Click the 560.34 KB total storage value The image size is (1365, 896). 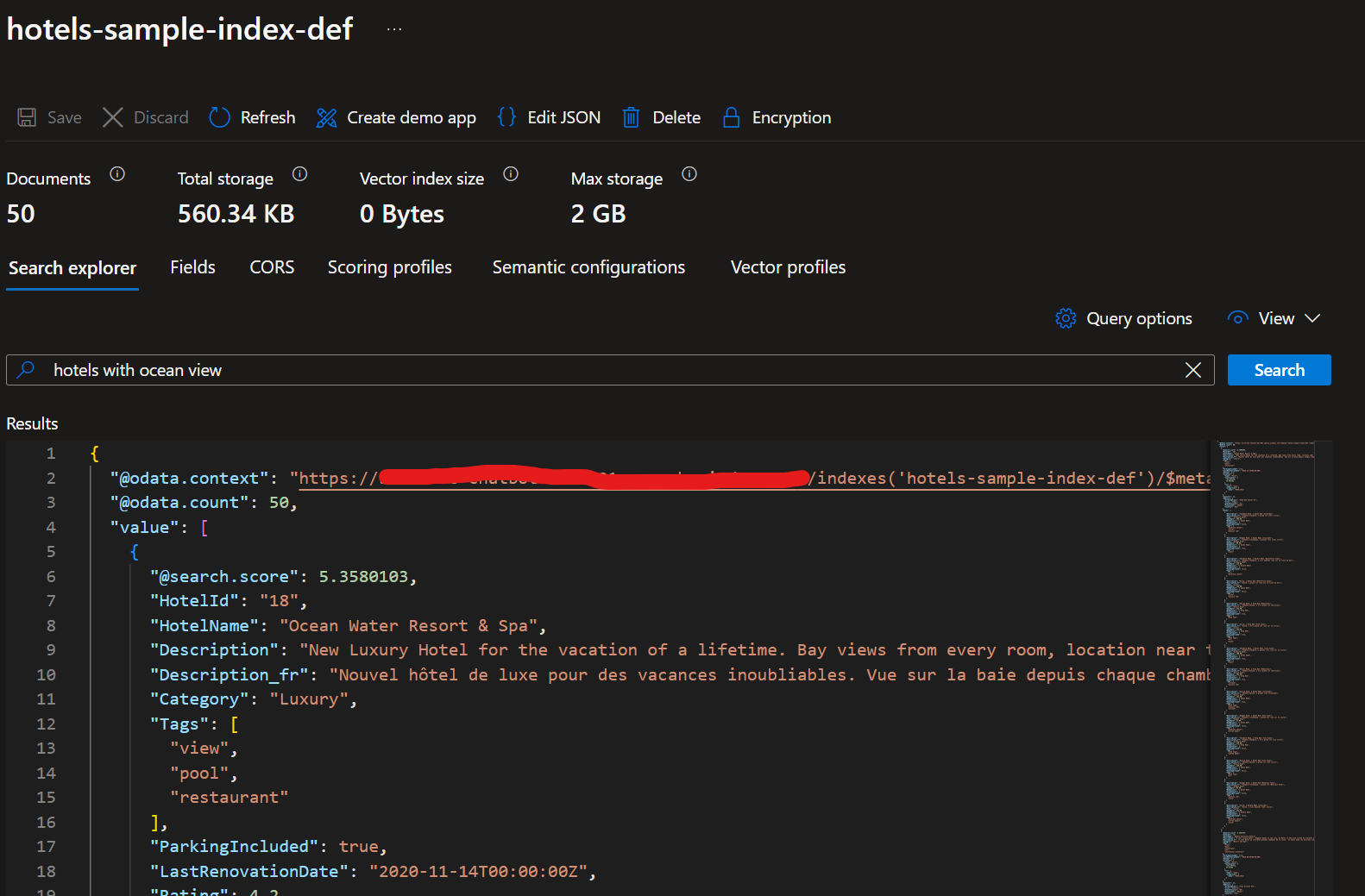click(x=236, y=214)
